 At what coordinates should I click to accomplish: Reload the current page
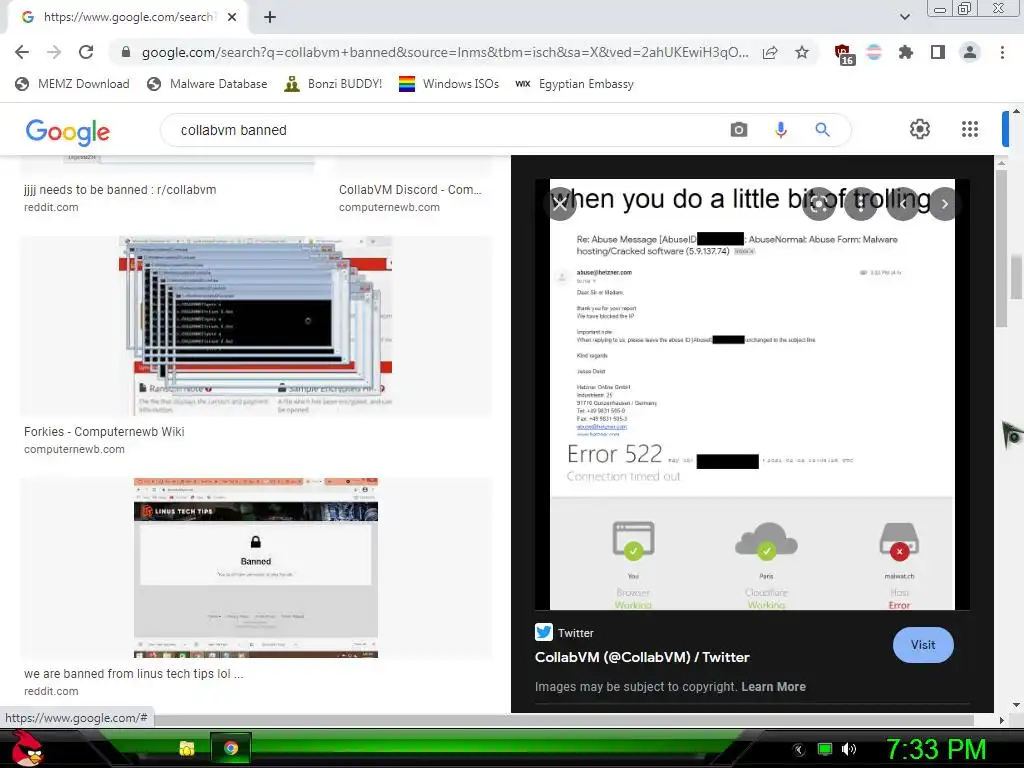[86, 52]
